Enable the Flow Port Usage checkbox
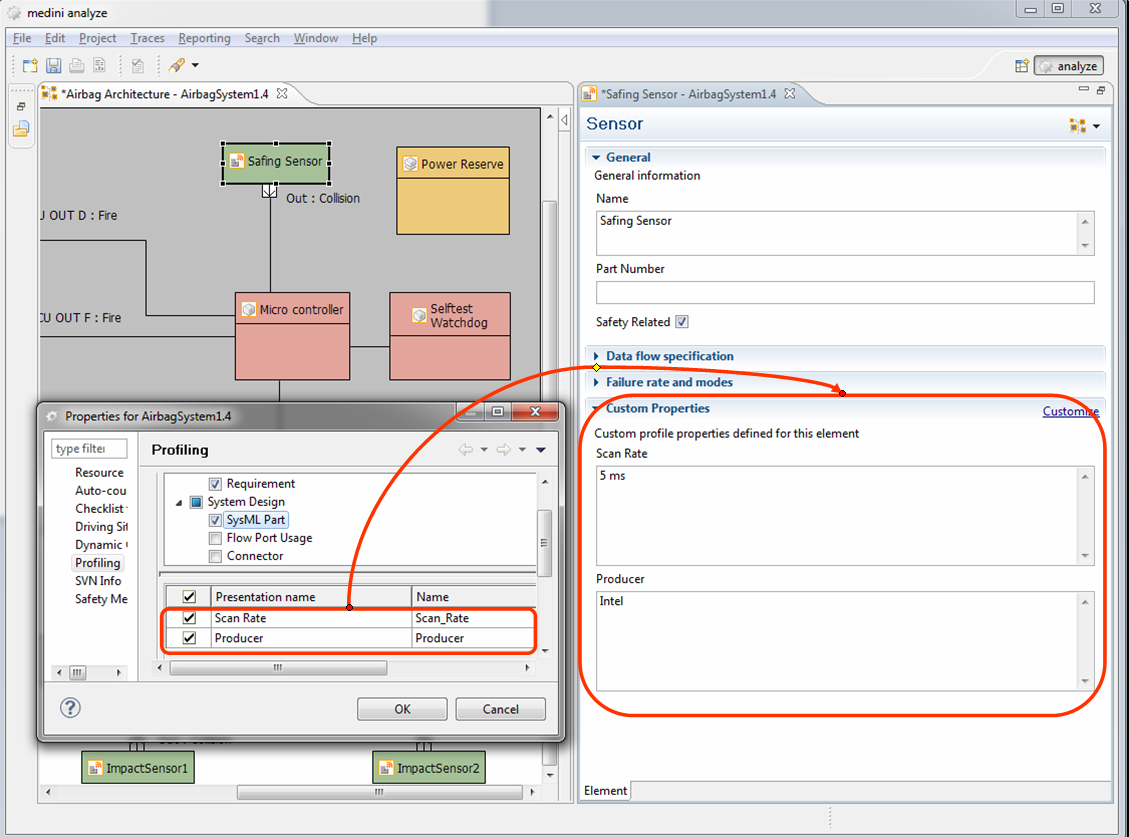 tap(215, 538)
